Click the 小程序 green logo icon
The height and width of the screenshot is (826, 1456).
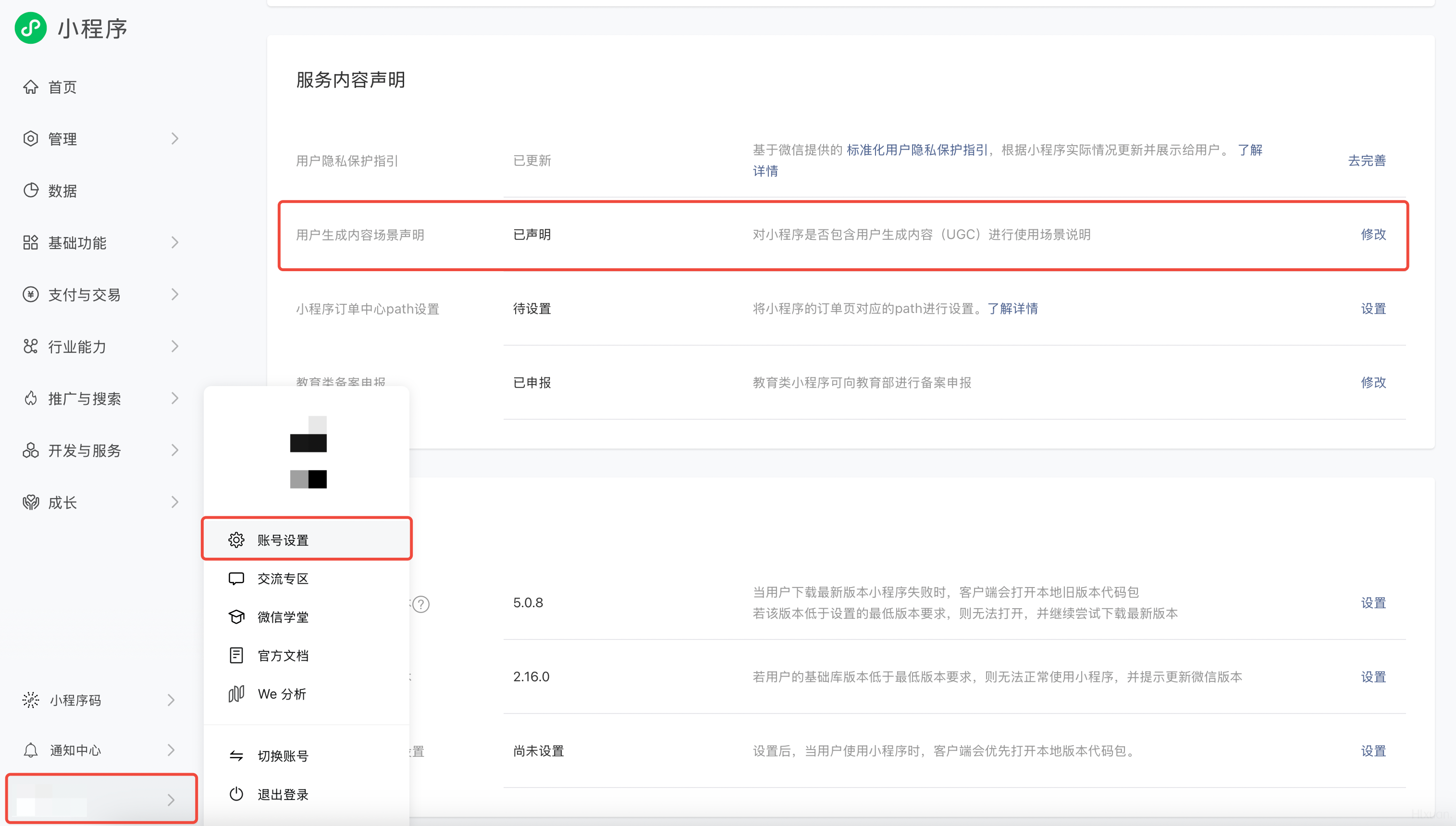pyautogui.click(x=31, y=28)
